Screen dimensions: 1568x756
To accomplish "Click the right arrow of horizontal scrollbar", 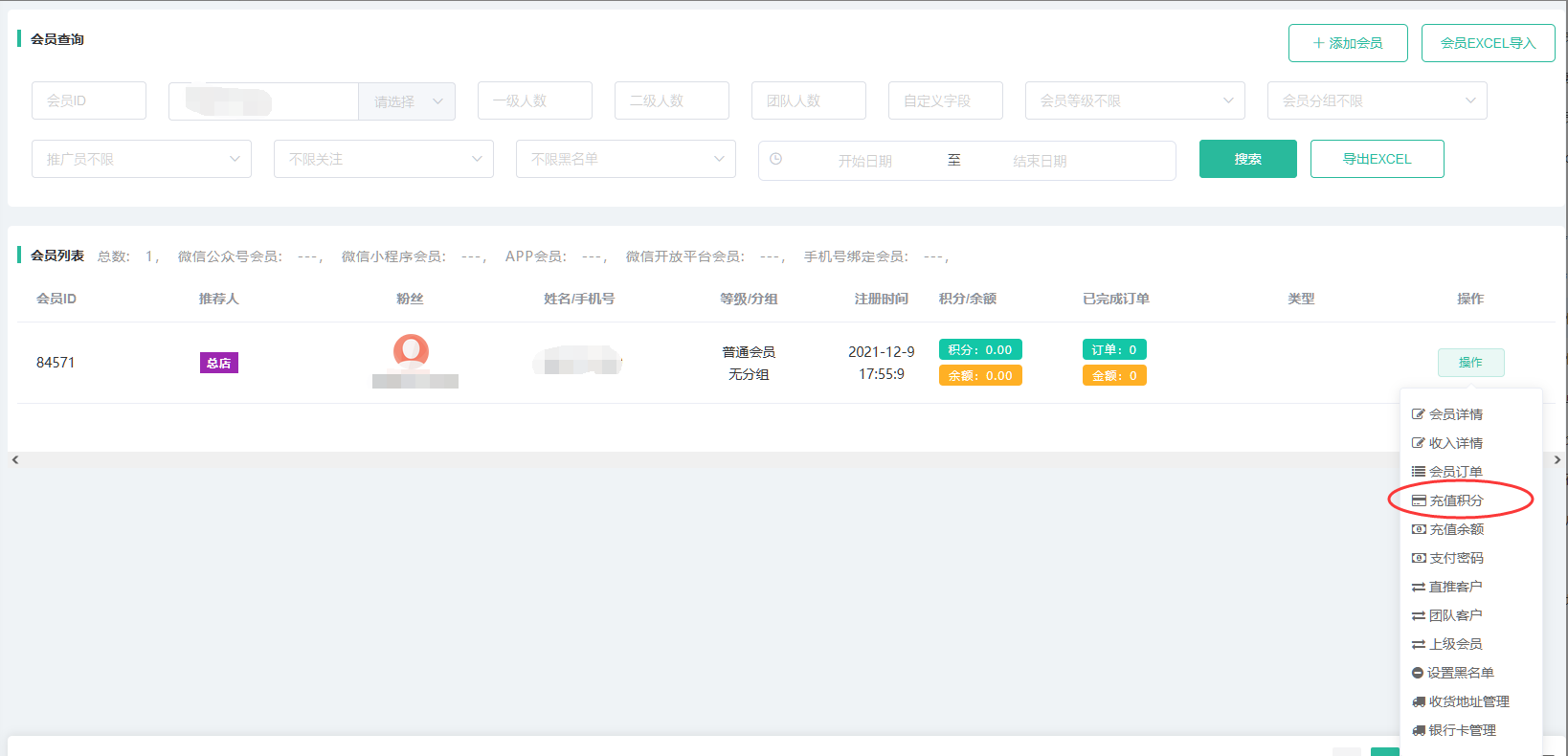I will pyautogui.click(x=1557, y=460).
